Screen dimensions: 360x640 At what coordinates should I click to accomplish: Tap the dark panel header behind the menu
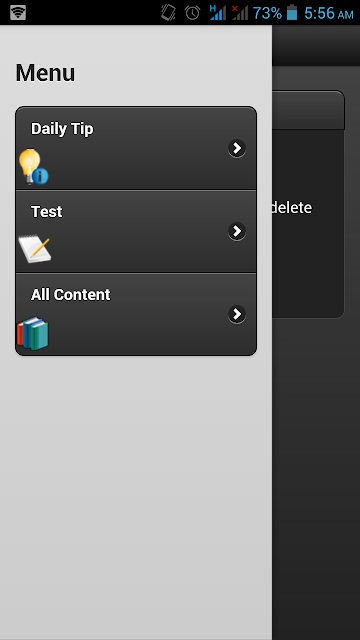[x=308, y=110]
